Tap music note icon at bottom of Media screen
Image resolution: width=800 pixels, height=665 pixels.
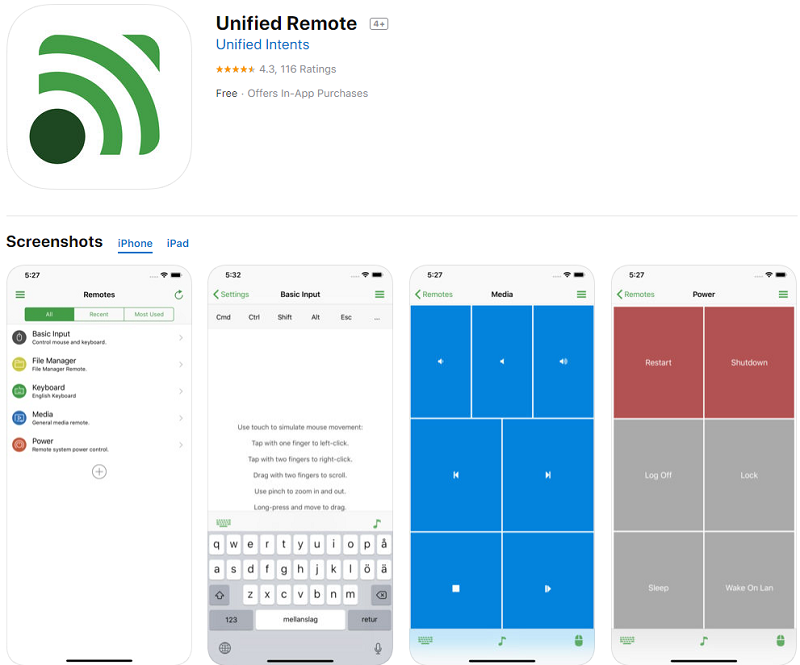[x=502, y=641]
